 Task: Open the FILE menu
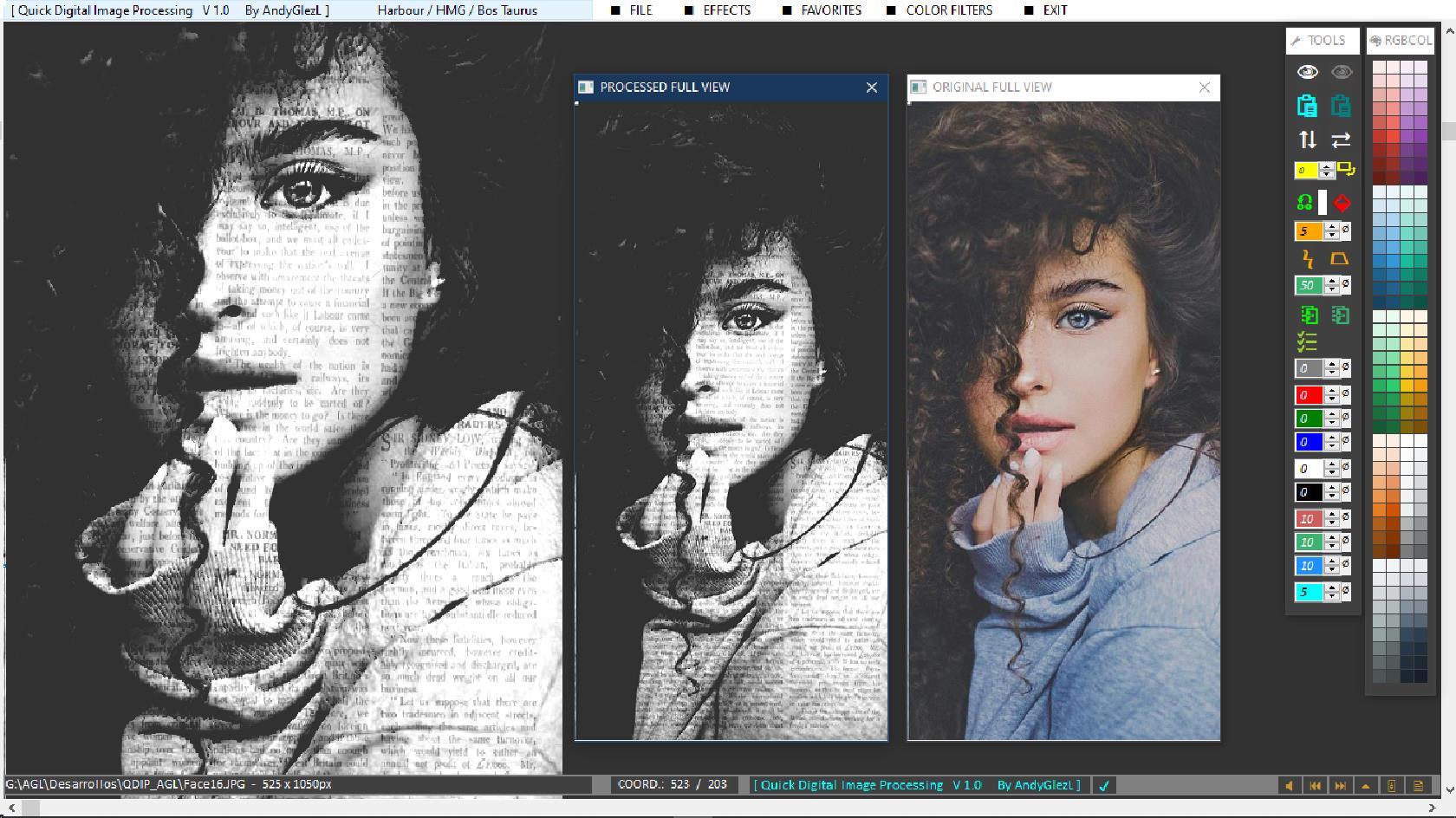pos(640,10)
